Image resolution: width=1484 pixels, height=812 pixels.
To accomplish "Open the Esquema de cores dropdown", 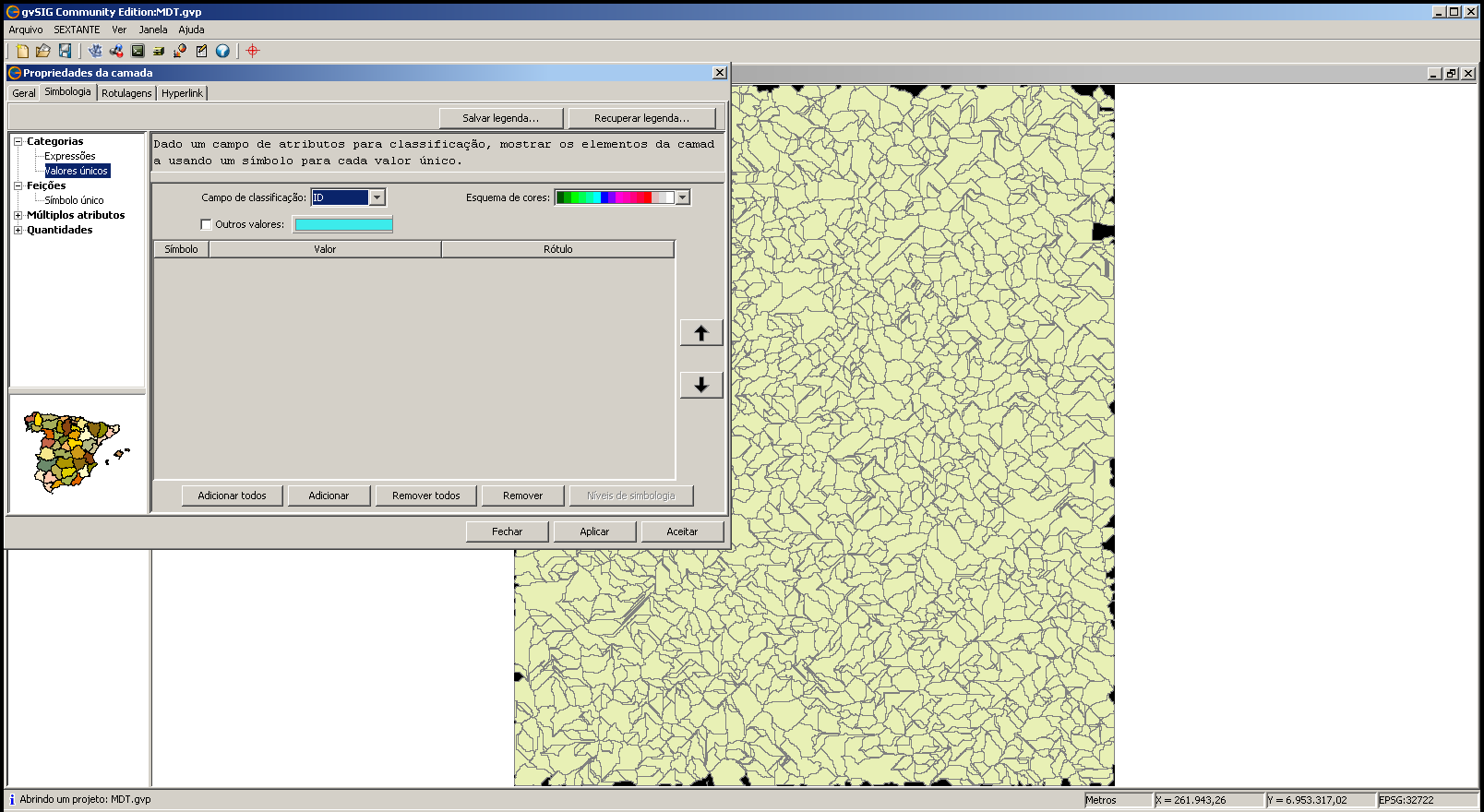I will coord(682,197).
